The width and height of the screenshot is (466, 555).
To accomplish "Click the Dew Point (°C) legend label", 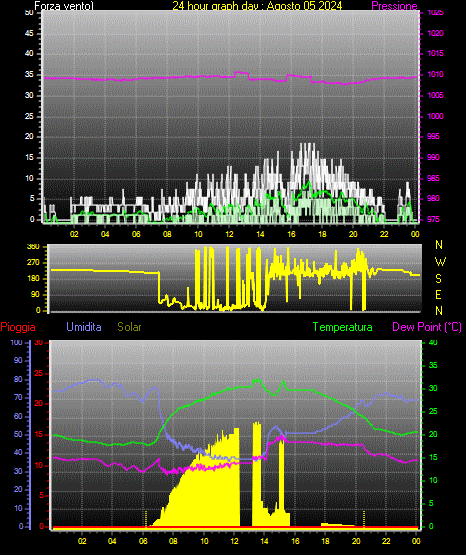I will tap(427, 327).
